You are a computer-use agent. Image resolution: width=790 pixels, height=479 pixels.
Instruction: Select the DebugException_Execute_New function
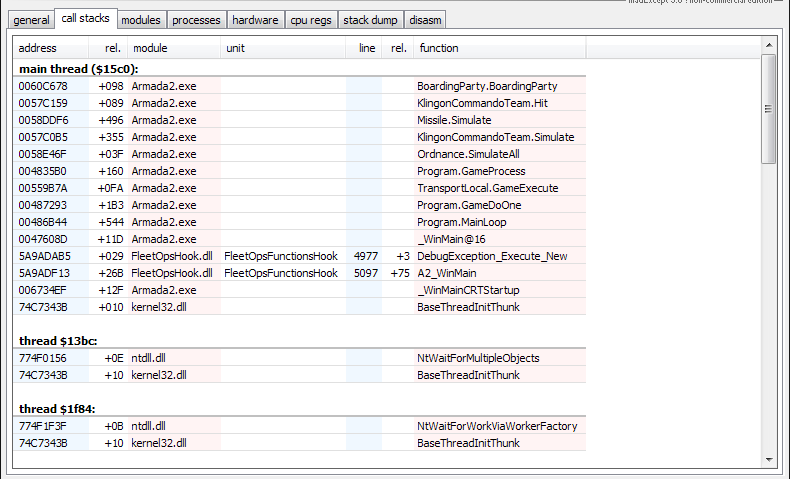click(492, 256)
